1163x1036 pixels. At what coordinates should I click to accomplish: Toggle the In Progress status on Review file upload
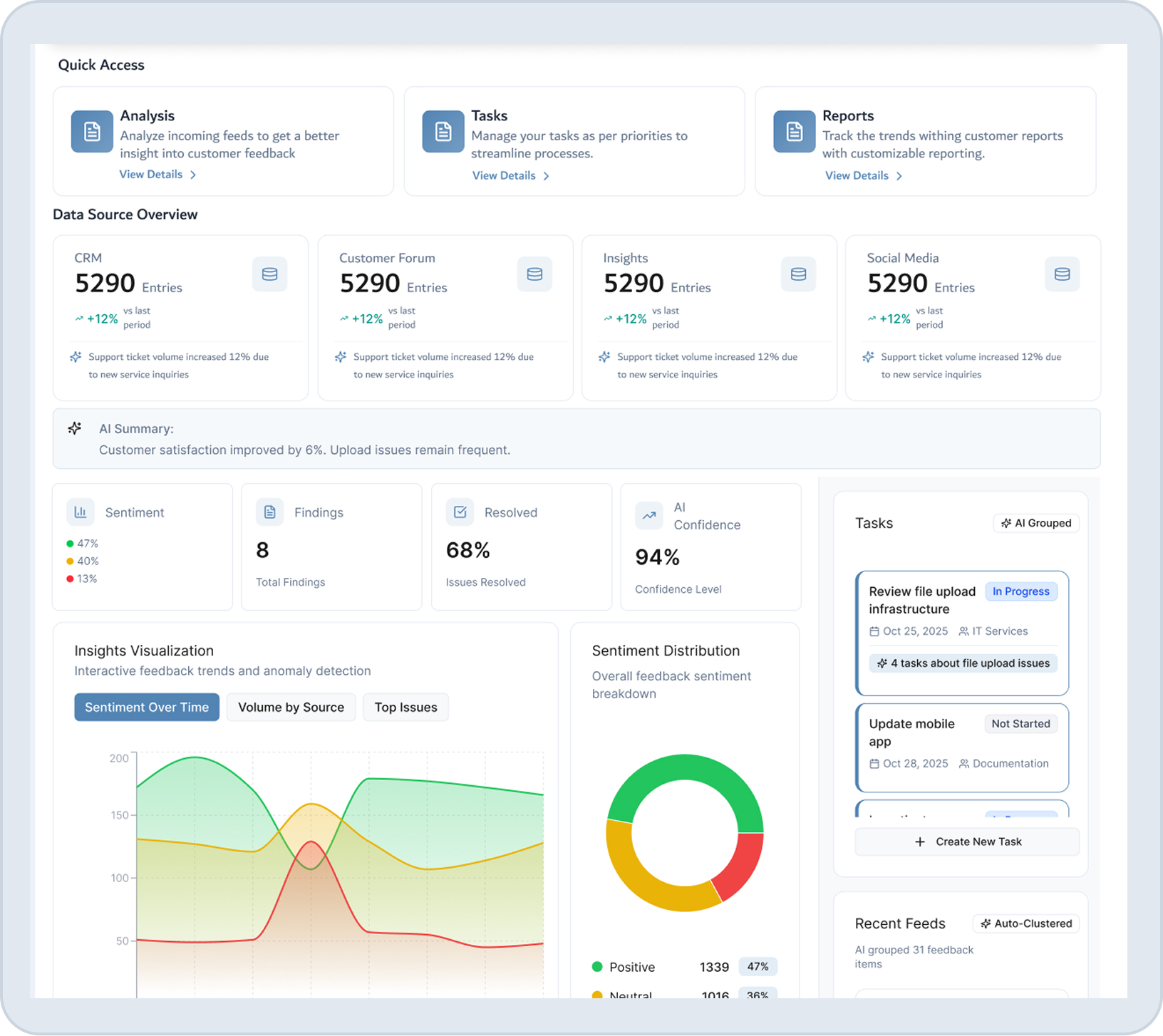[x=1020, y=591]
